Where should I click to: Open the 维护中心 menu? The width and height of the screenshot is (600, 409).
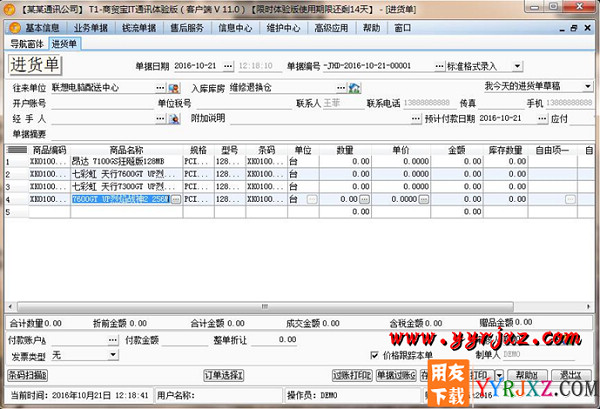click(x=284, y=28)
